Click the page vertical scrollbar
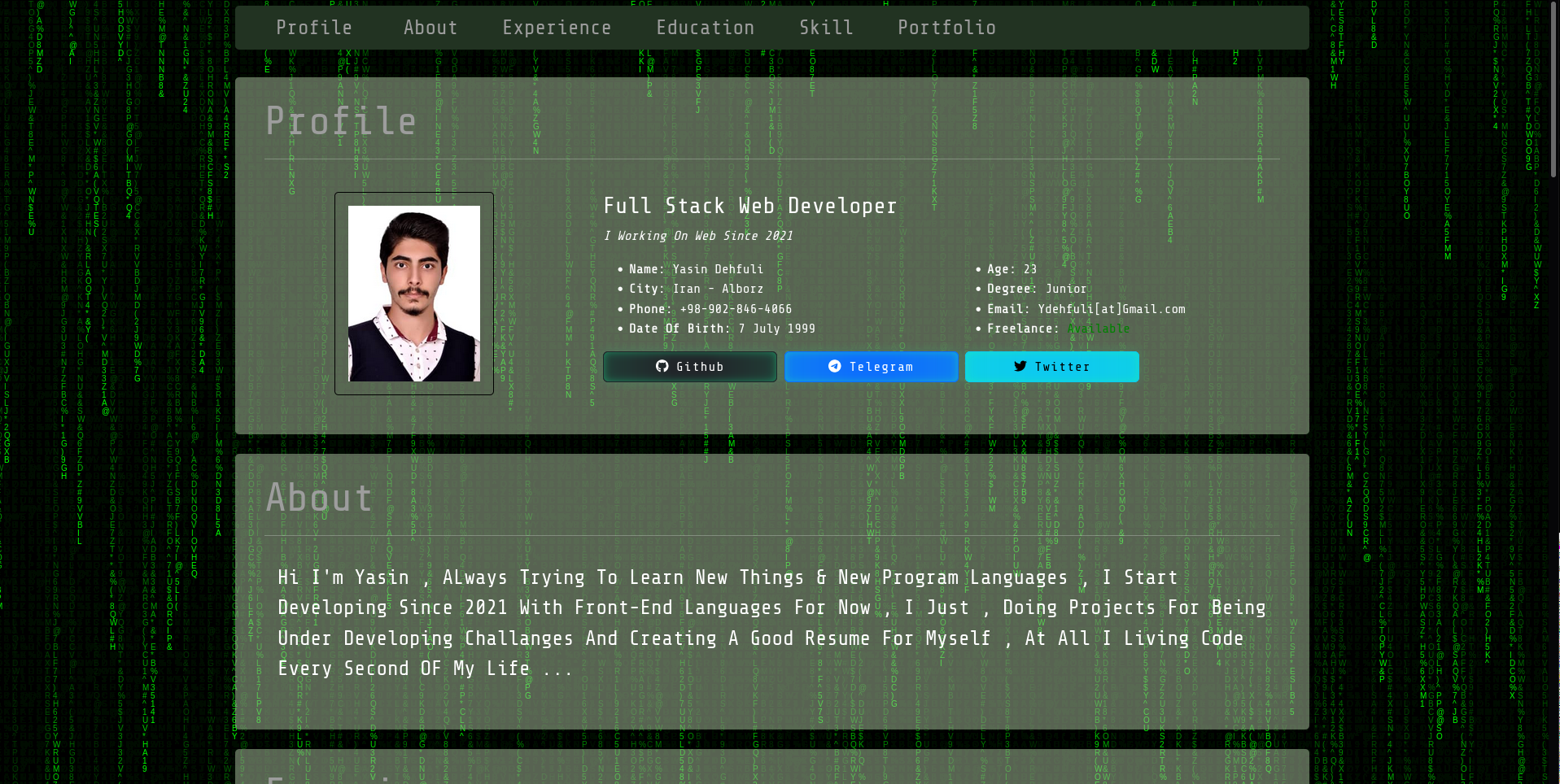This screenshot has width=1560, height=784. click(x=1555, y=89)
